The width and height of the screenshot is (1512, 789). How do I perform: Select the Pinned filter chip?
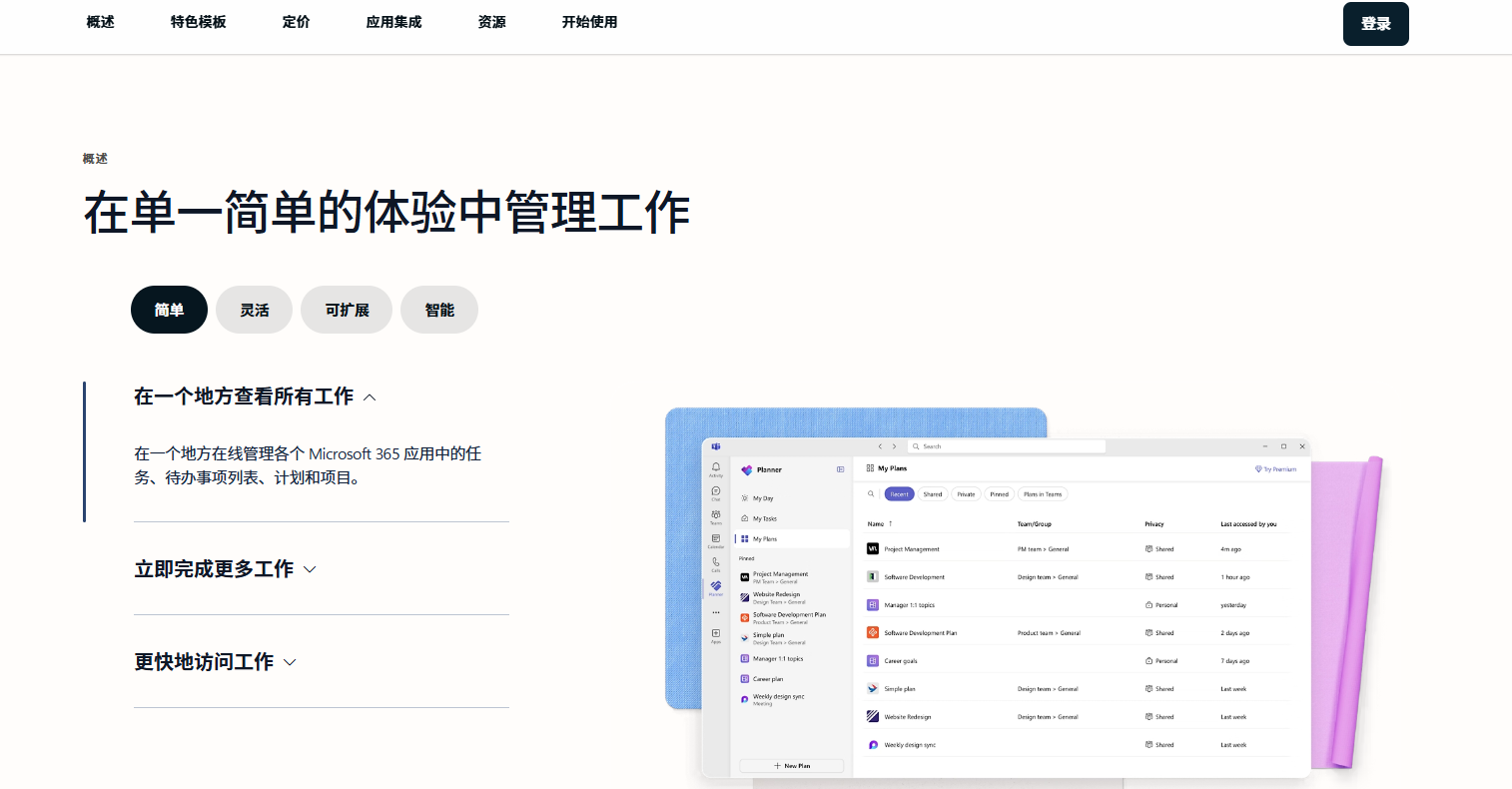tap(999, 494)
